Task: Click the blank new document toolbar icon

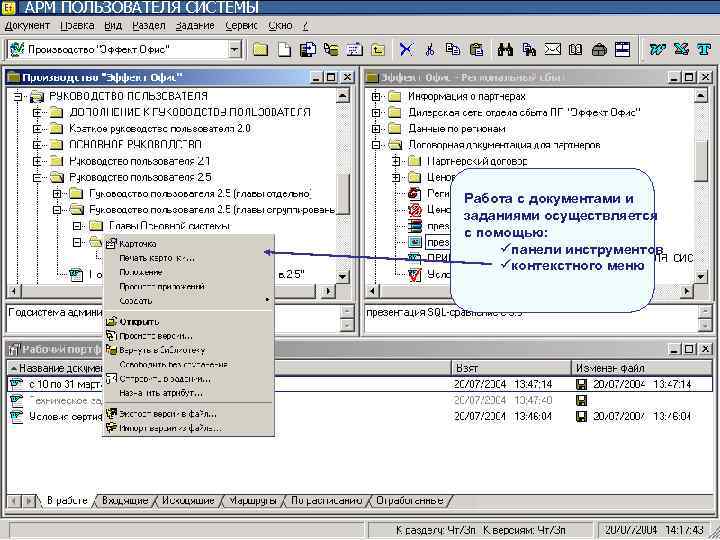Action: point(285,49)
